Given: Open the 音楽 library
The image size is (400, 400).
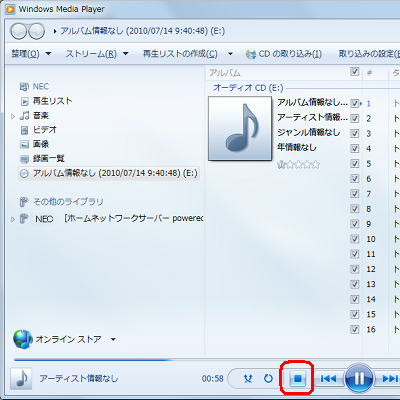Looking at the screenshot, I should click(41, 116).
